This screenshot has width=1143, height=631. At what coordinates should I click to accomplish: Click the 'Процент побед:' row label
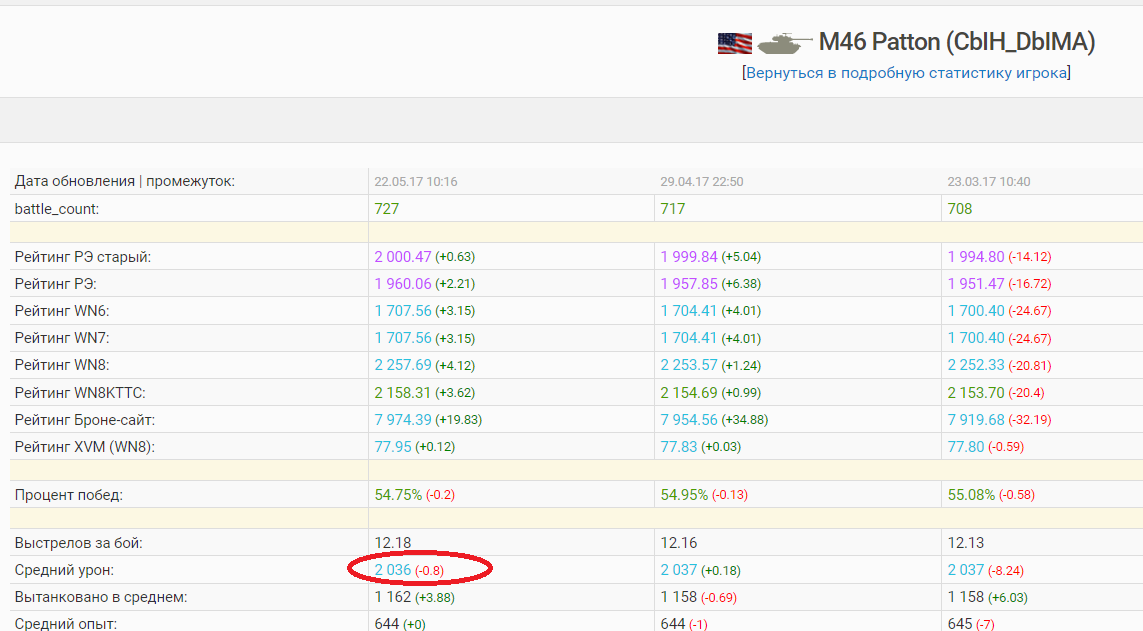pyautogui.click(x=69, y=495)
